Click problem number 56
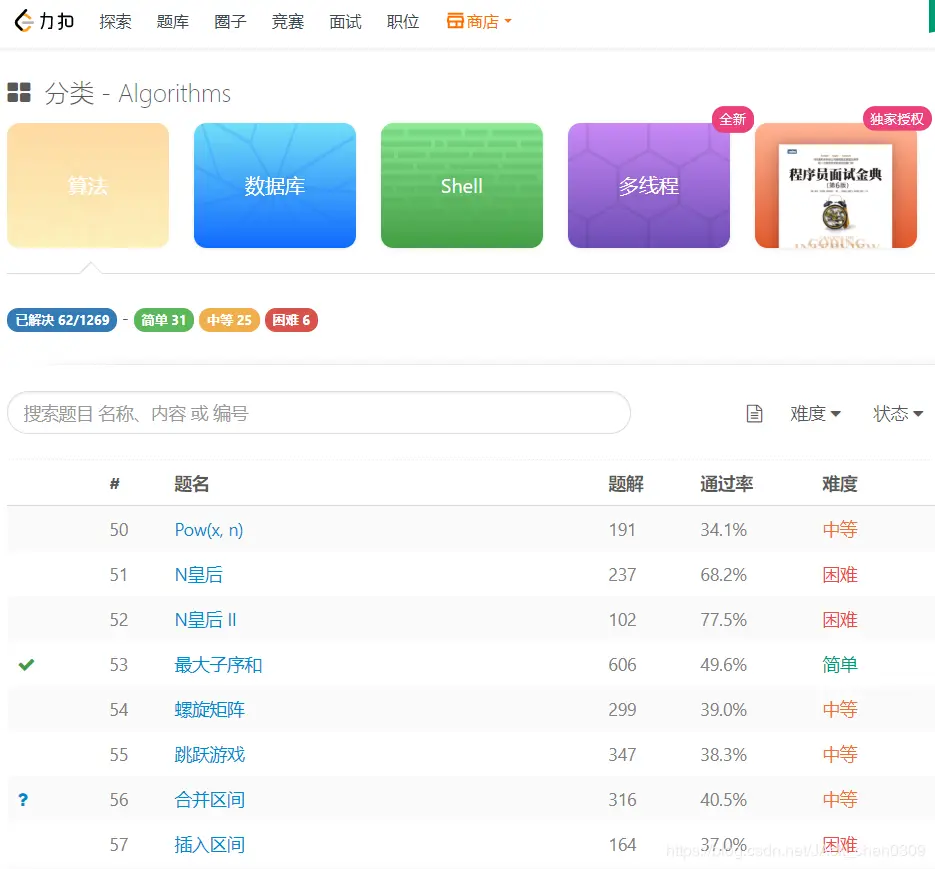The height and width of the screenshot is (869, 935). [119, 800]
